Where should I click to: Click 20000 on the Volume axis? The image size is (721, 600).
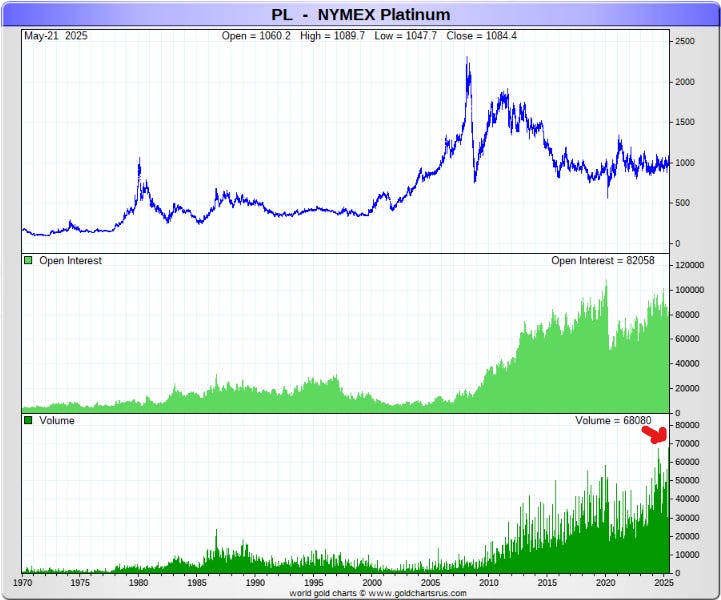coord(687,537)
